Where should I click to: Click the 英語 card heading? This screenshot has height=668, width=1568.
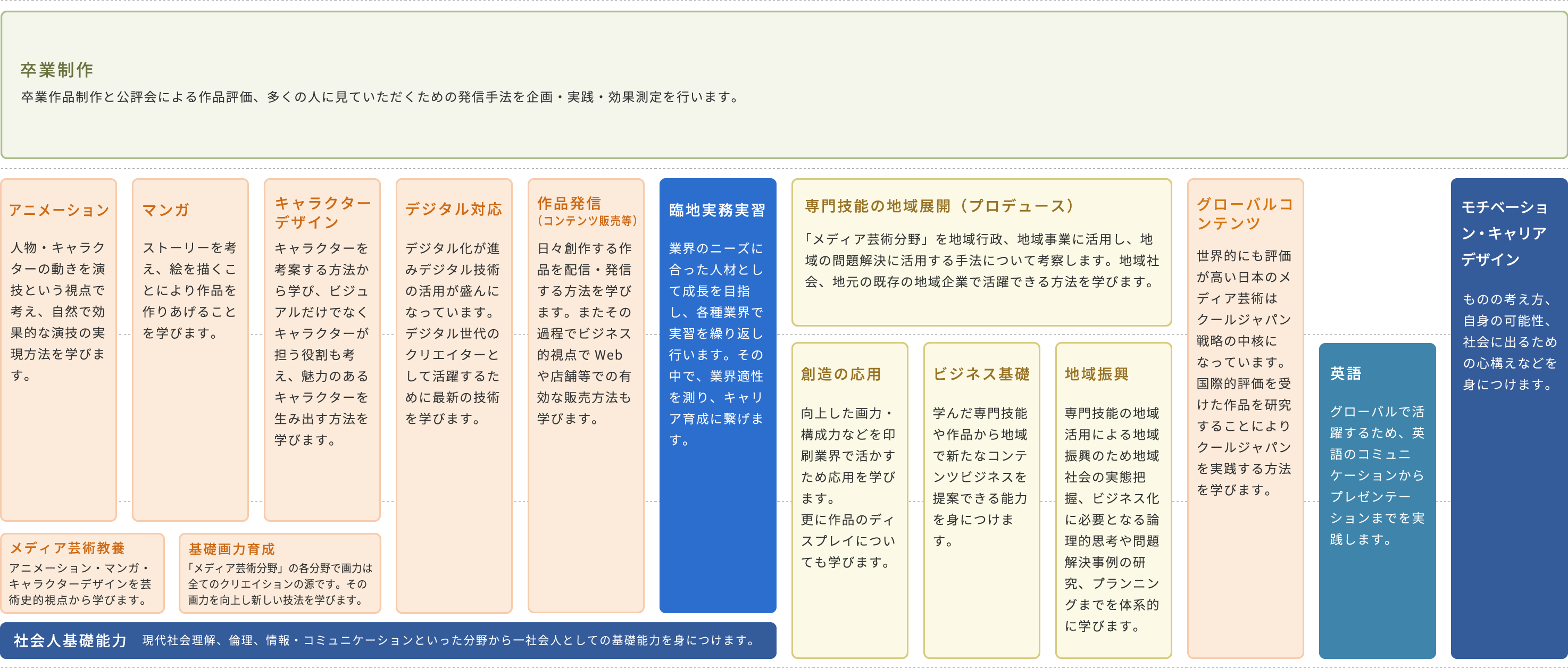click(x=1345, y=373)
